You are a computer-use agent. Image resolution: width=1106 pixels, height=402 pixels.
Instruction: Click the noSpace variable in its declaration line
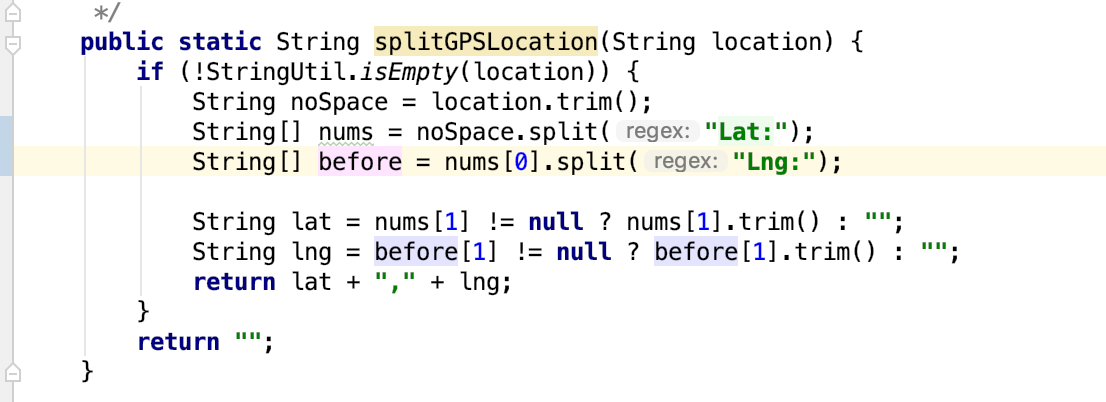click(339, 102)
